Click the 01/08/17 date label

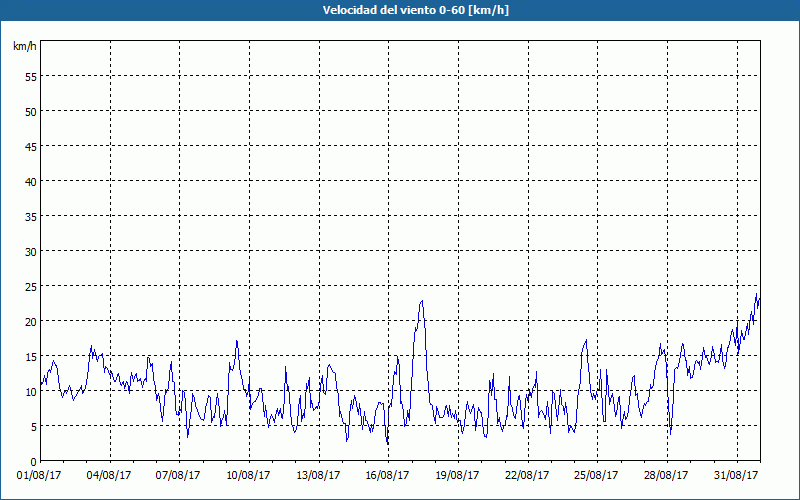pos(39,476)
